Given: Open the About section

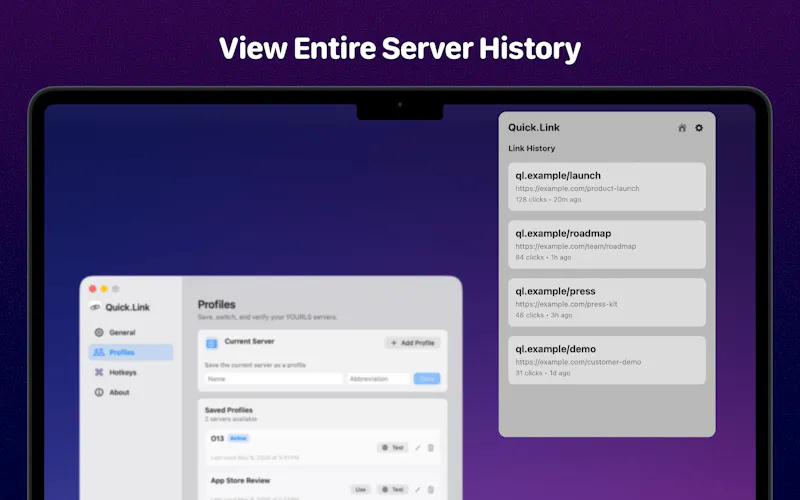Looking at the screenshot, I should [131, 392].
